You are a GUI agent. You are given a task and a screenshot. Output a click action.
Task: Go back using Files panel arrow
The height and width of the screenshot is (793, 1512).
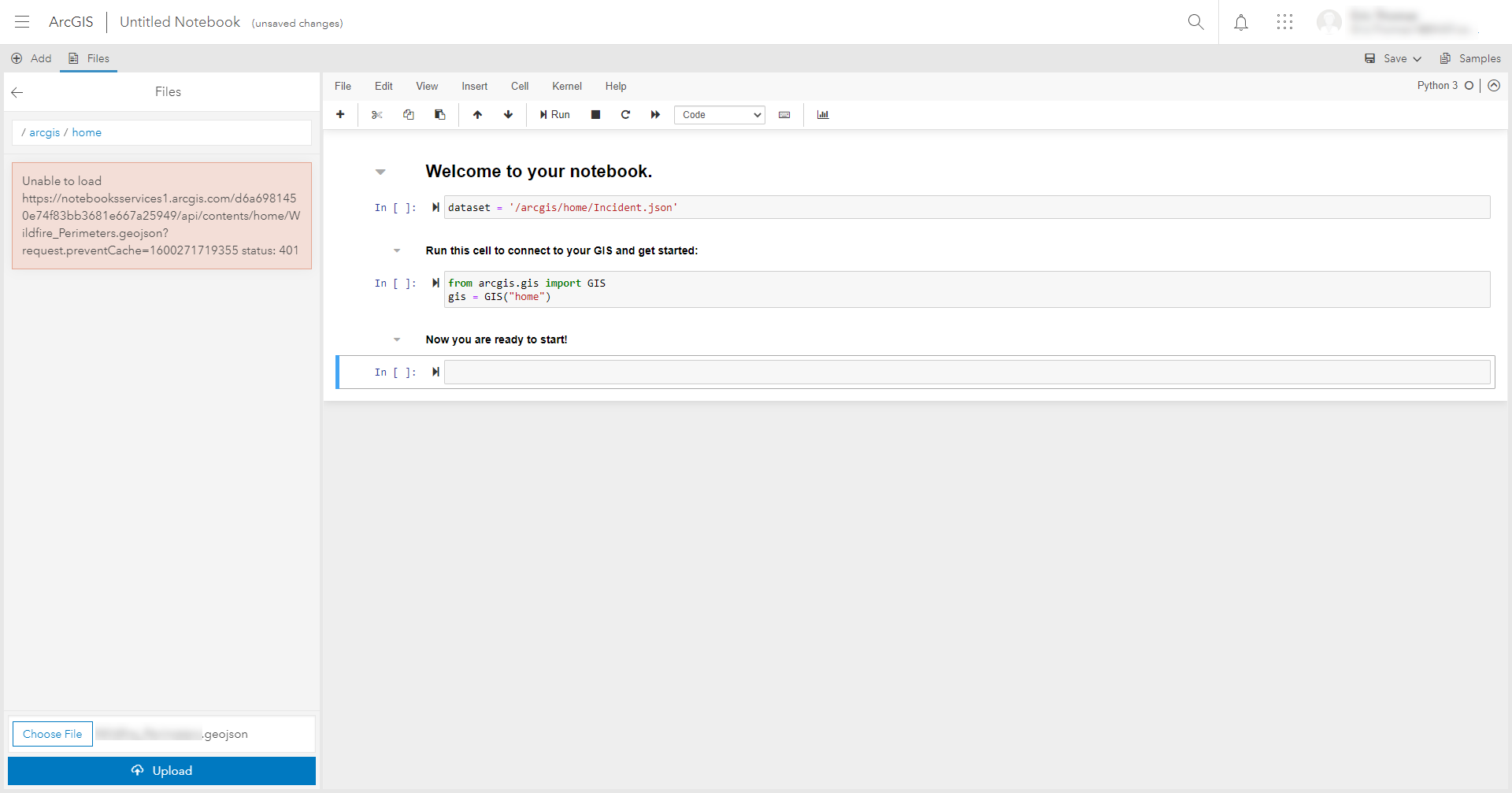pos(17,92)
